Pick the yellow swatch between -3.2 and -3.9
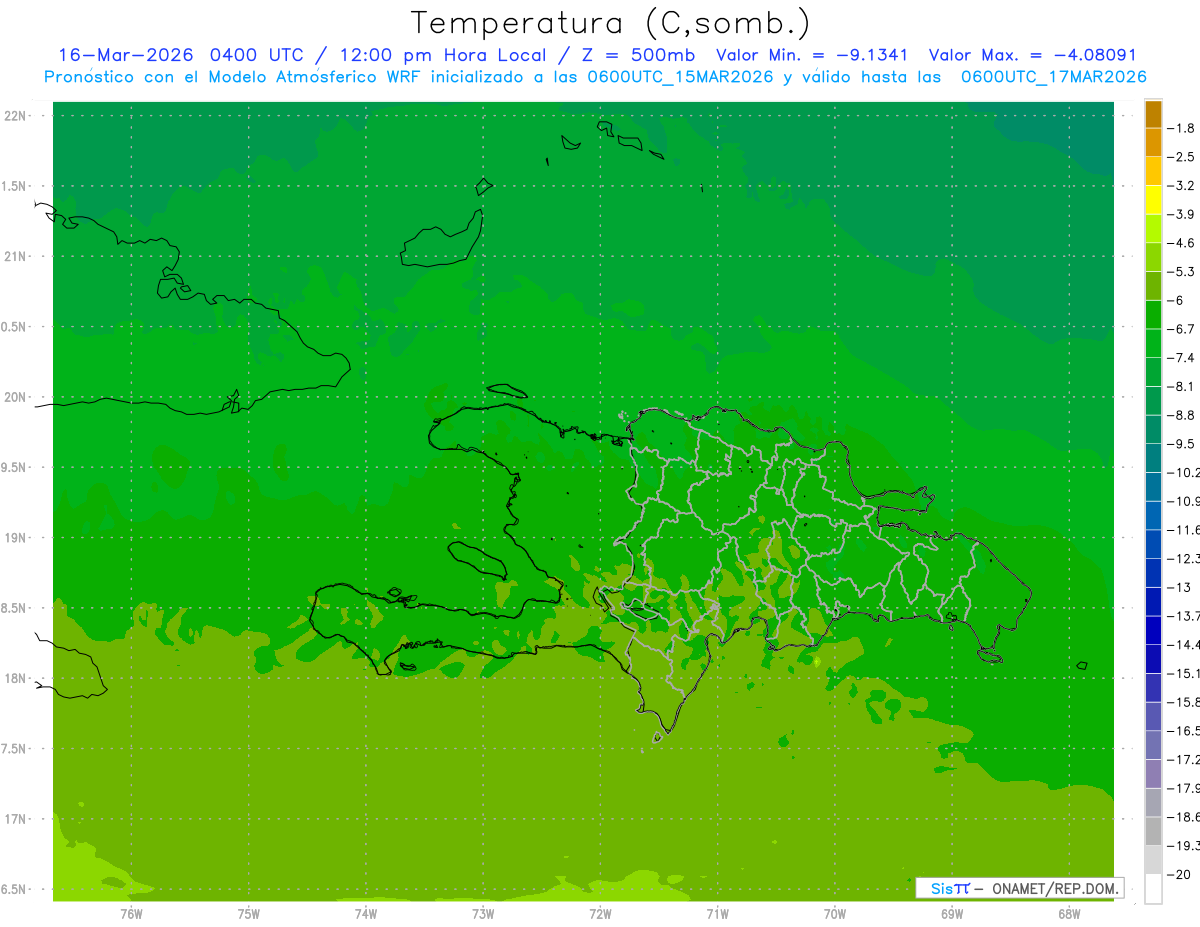Screen dimensions: 1200x927 1153,200
